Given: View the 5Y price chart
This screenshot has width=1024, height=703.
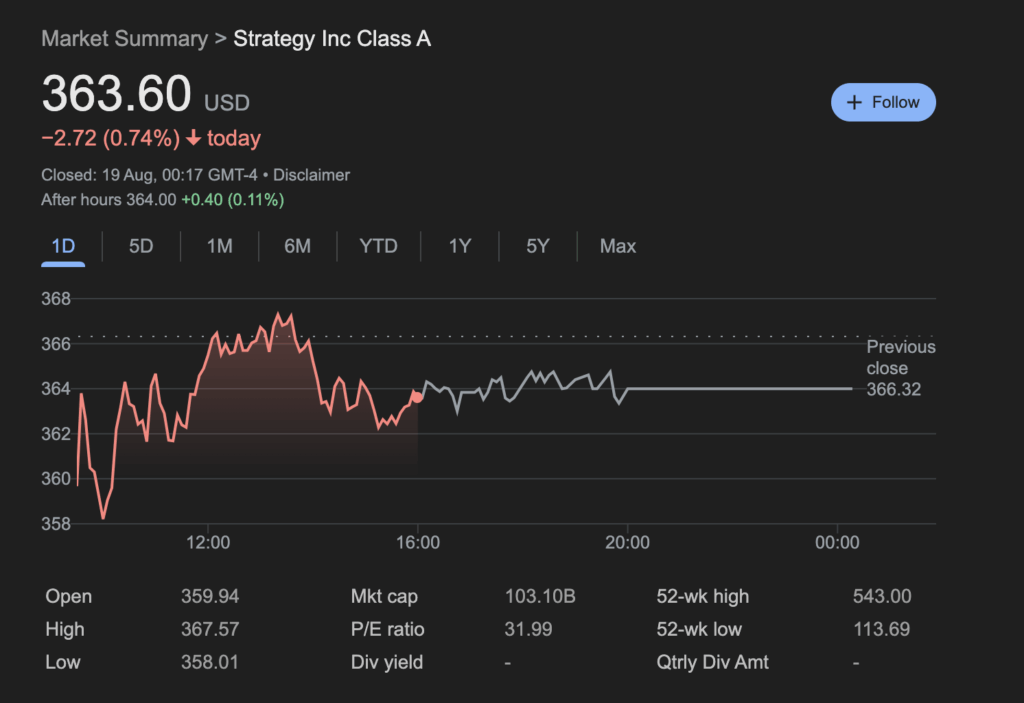Looking at the screenshot, I should click(537, 246).
